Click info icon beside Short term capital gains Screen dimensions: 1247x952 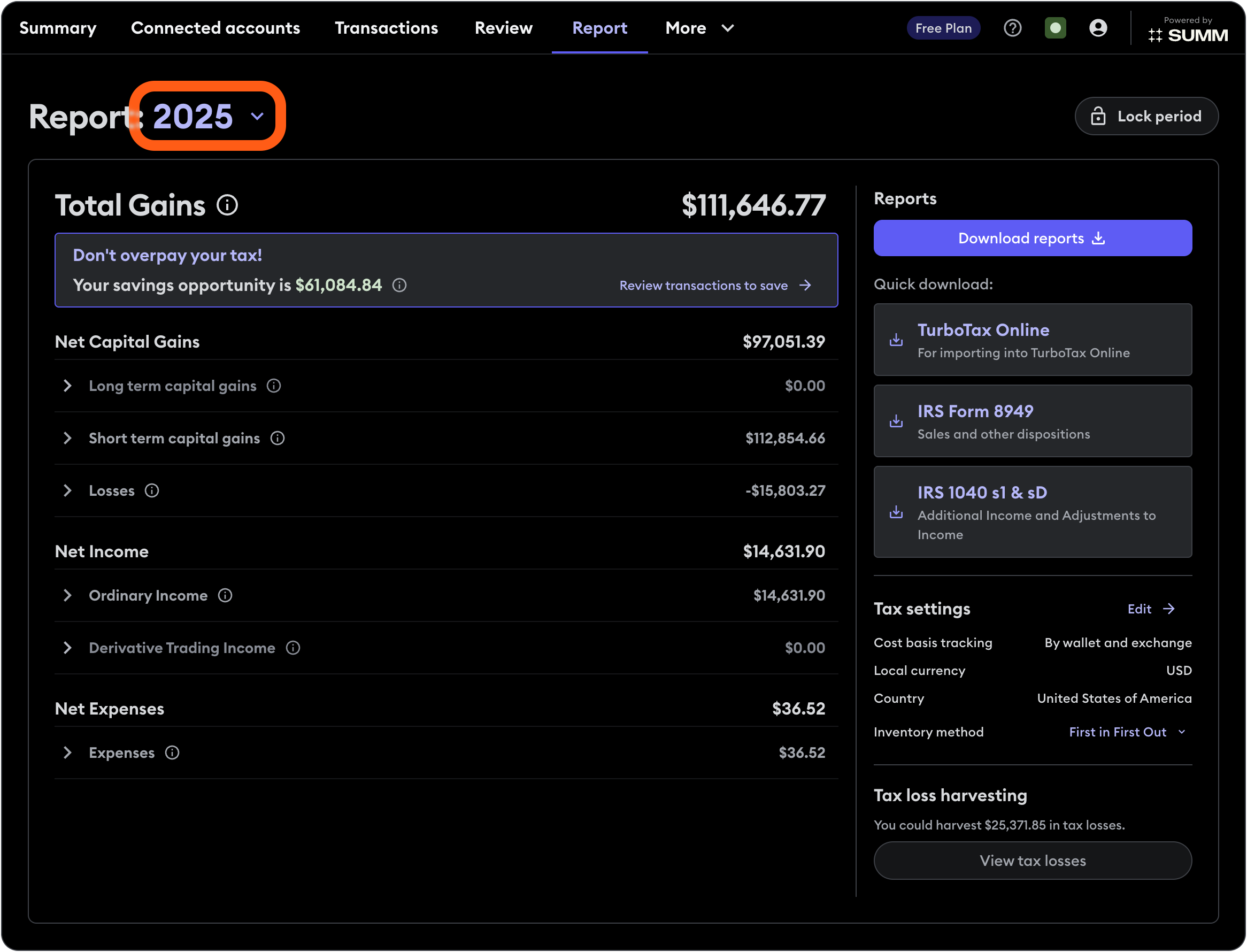277,438
